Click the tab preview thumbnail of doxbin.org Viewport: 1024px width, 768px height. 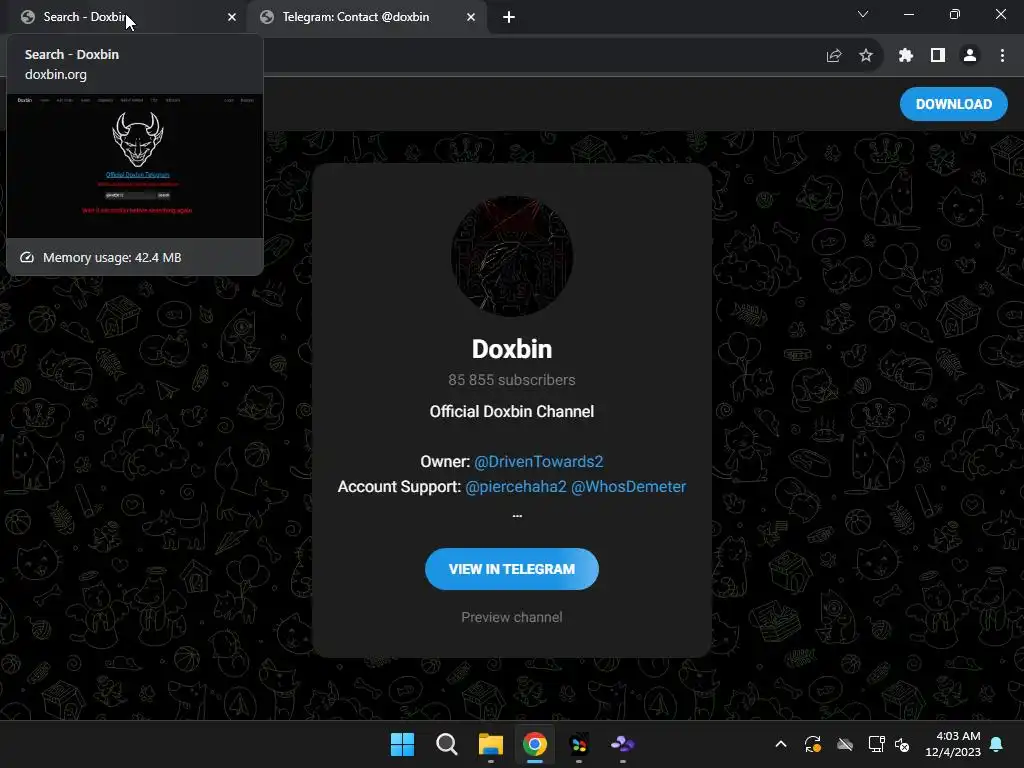pos(135,166)
